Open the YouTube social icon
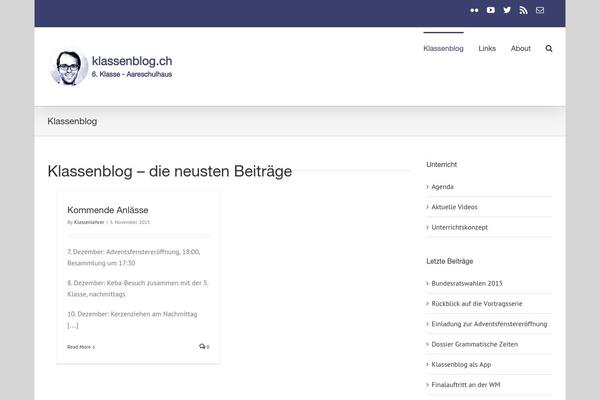 tap(491, 10)
